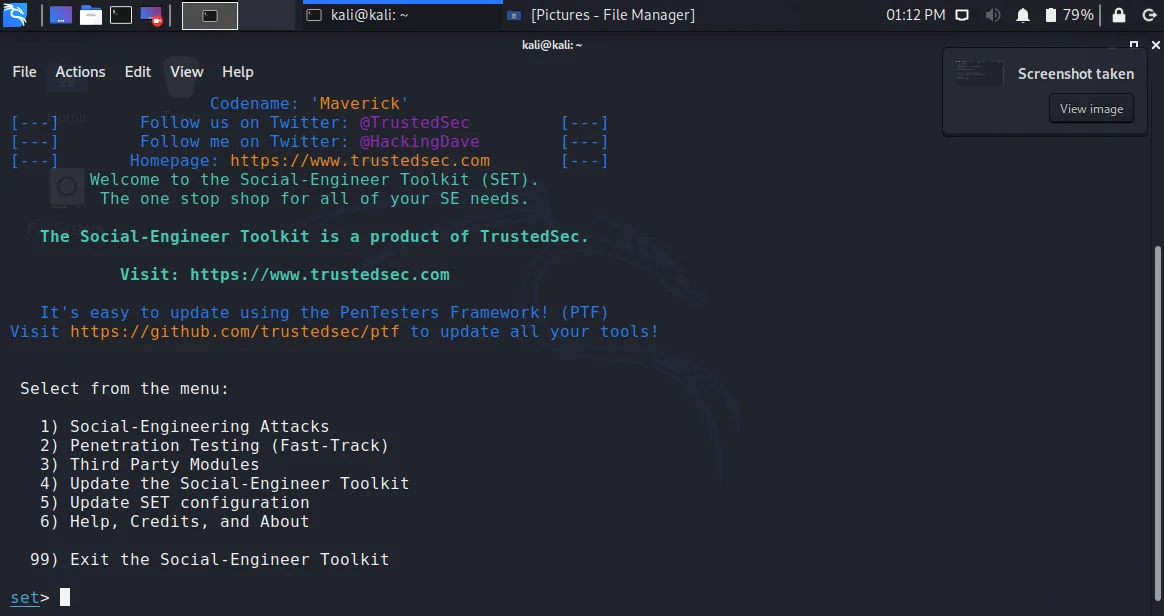Open the display settings tray icon
The height and width of the screenshot is (616, 1164).
pyautogui.click(x=962, y=15)
